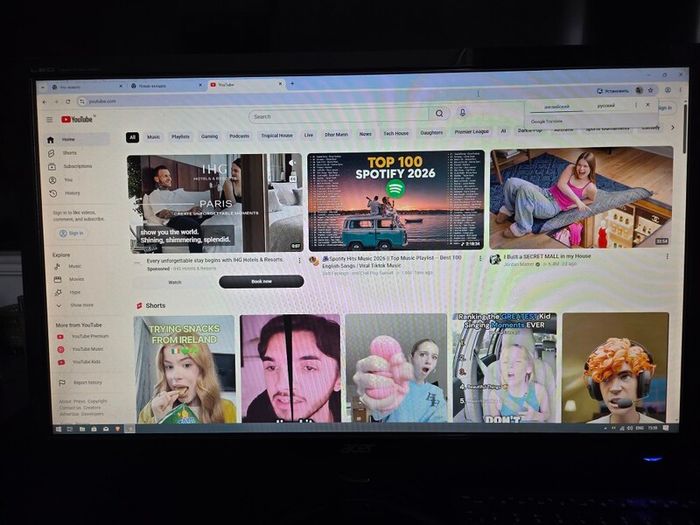Open the tab search dropdown arrow
Screen dimensions: 700x525
coord(43,87)
